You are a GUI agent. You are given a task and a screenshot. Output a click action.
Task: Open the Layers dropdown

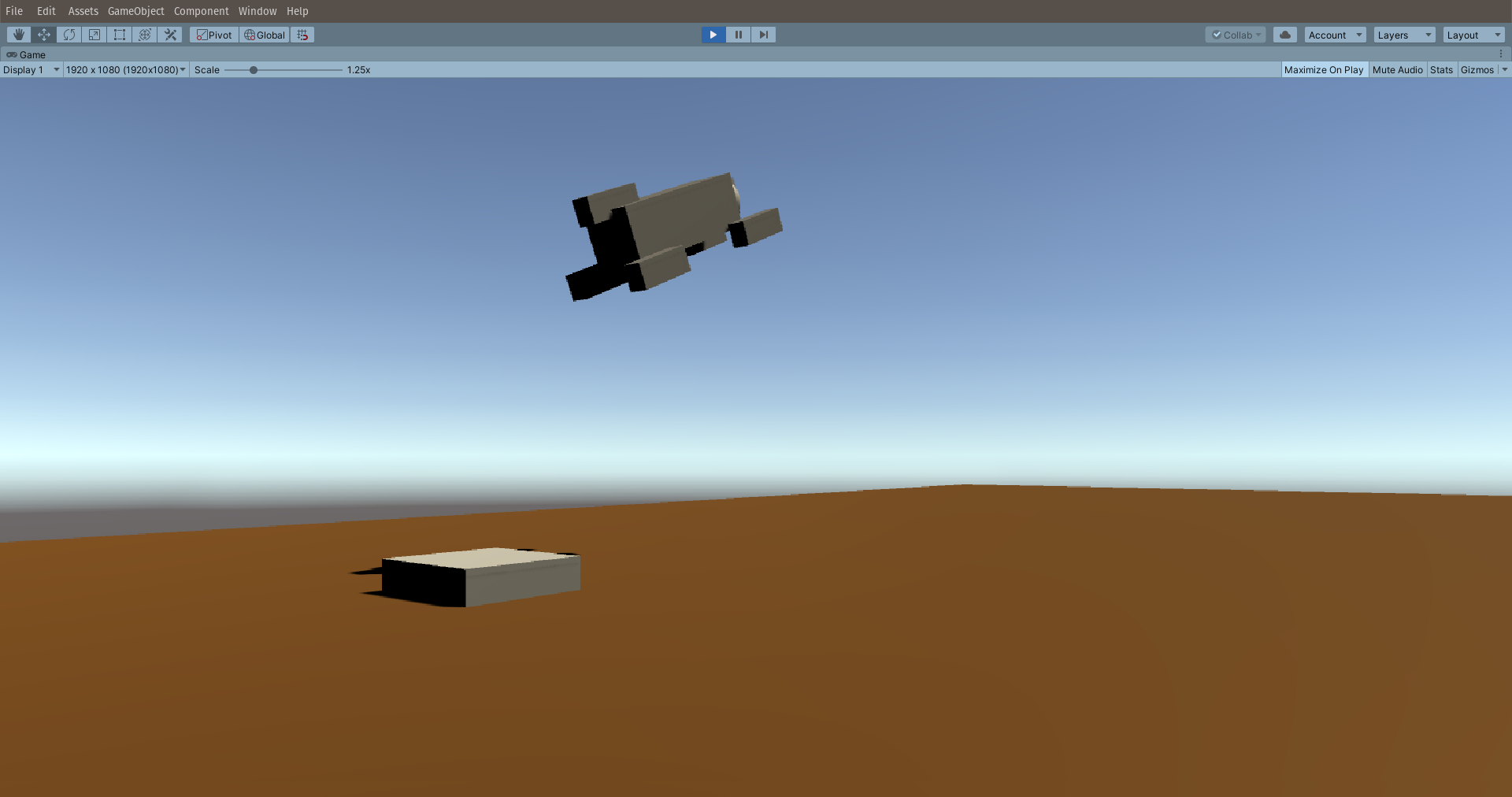tap(1403, 35)
